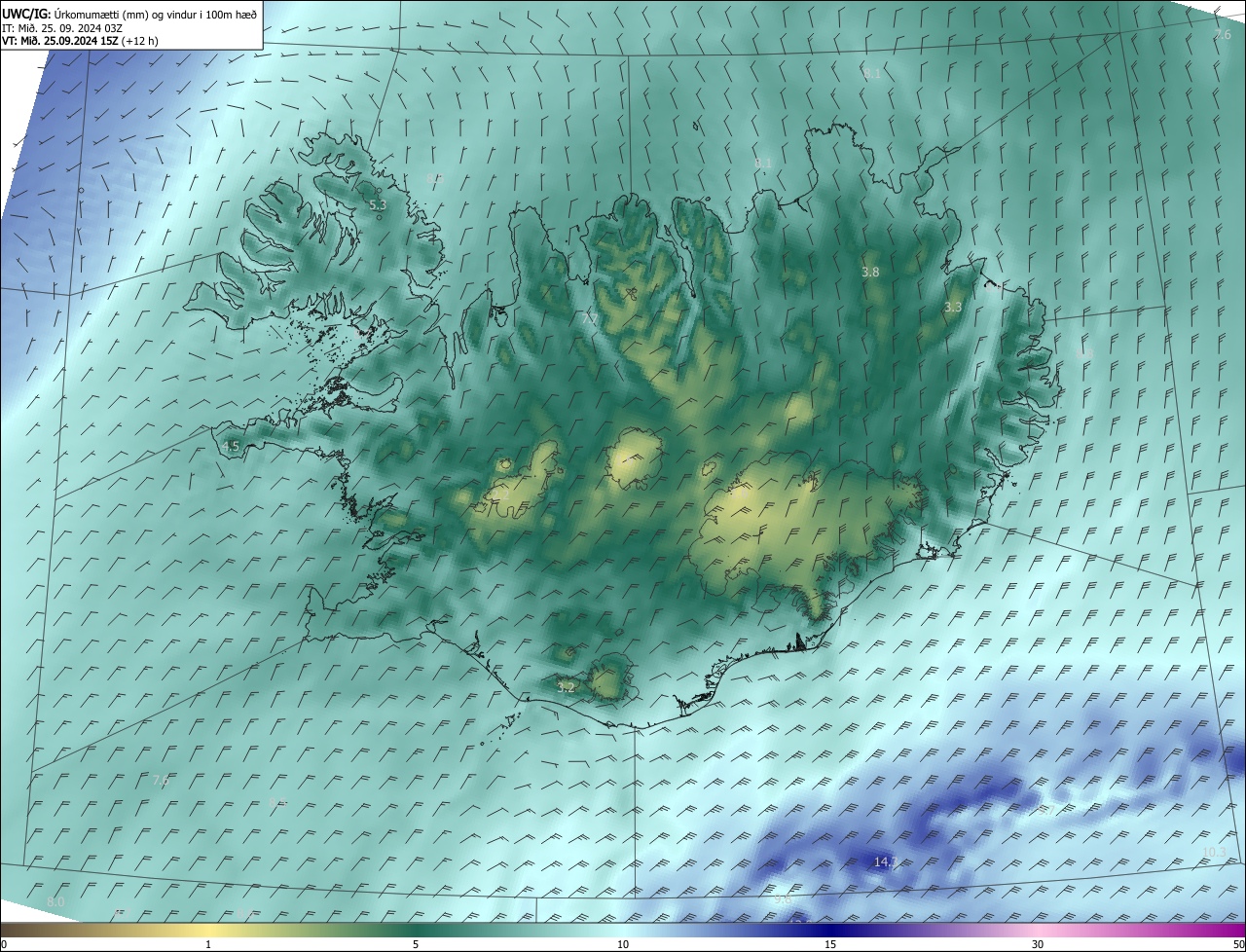The height and width of the screenshot is (952, 1246).
Task: Click the "1" tick label on the color scale
Action: [x=208, y=945]
